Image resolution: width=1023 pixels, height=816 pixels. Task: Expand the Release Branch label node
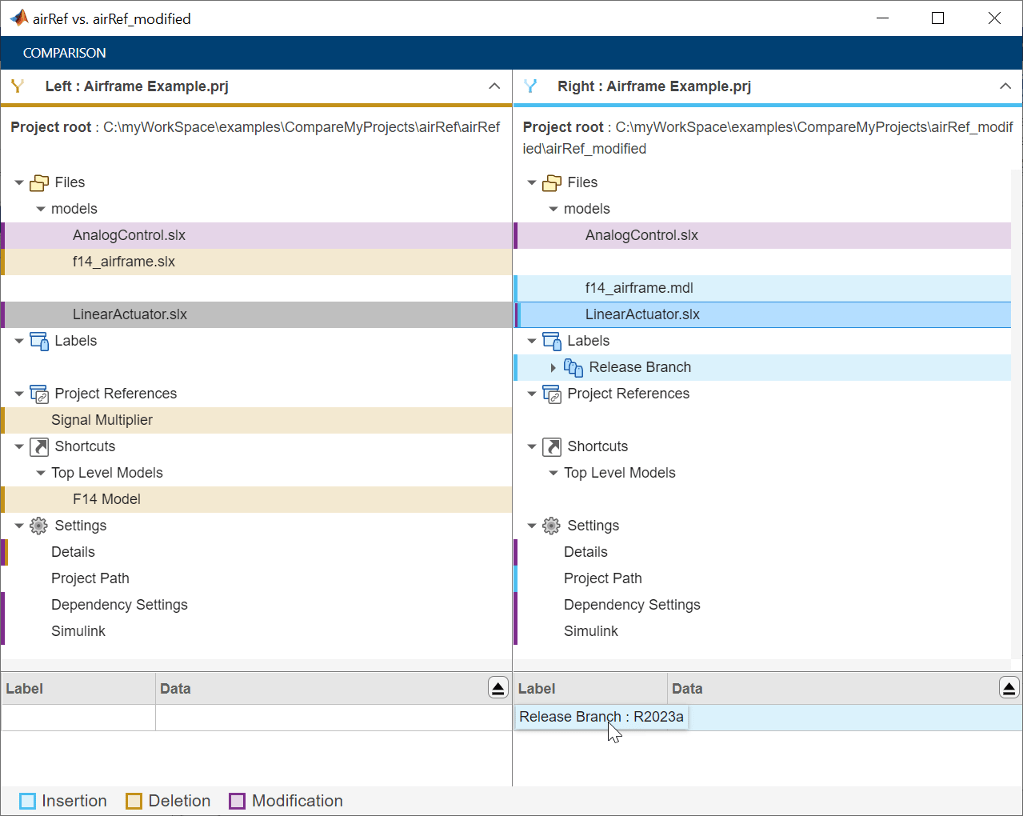553,368
